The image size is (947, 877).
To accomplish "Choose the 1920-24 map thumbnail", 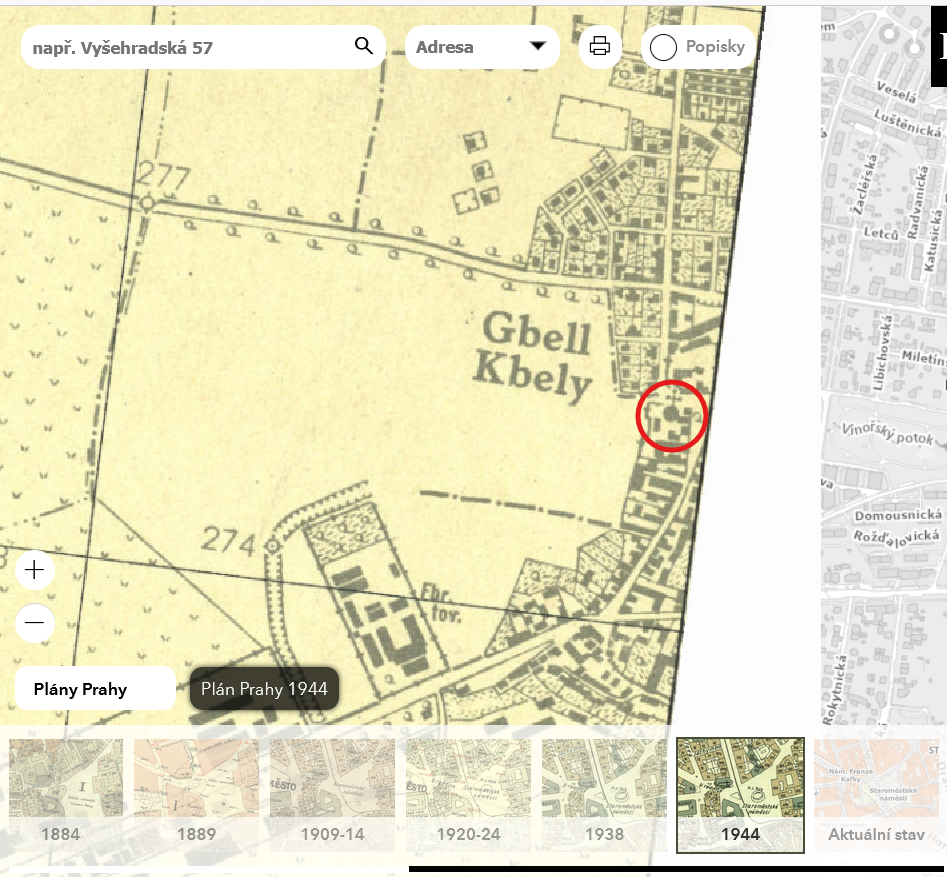I will 468,795.
